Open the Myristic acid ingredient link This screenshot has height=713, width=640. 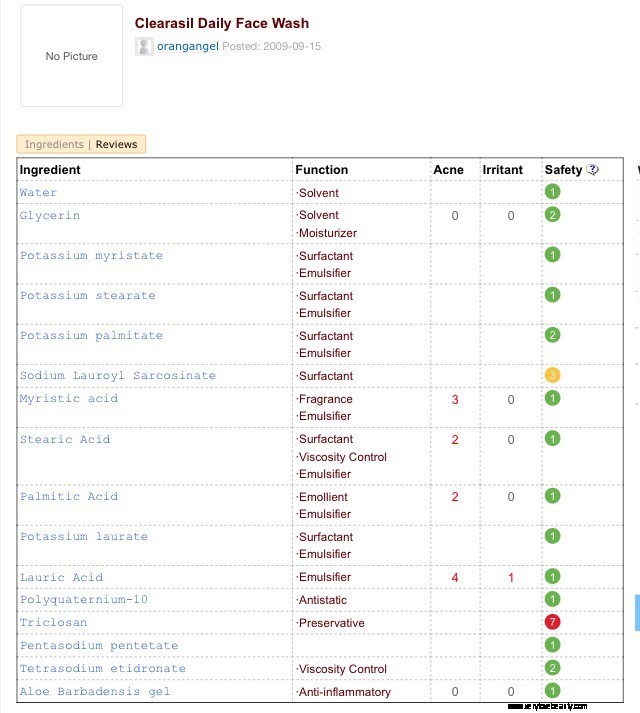coord(69,399)
